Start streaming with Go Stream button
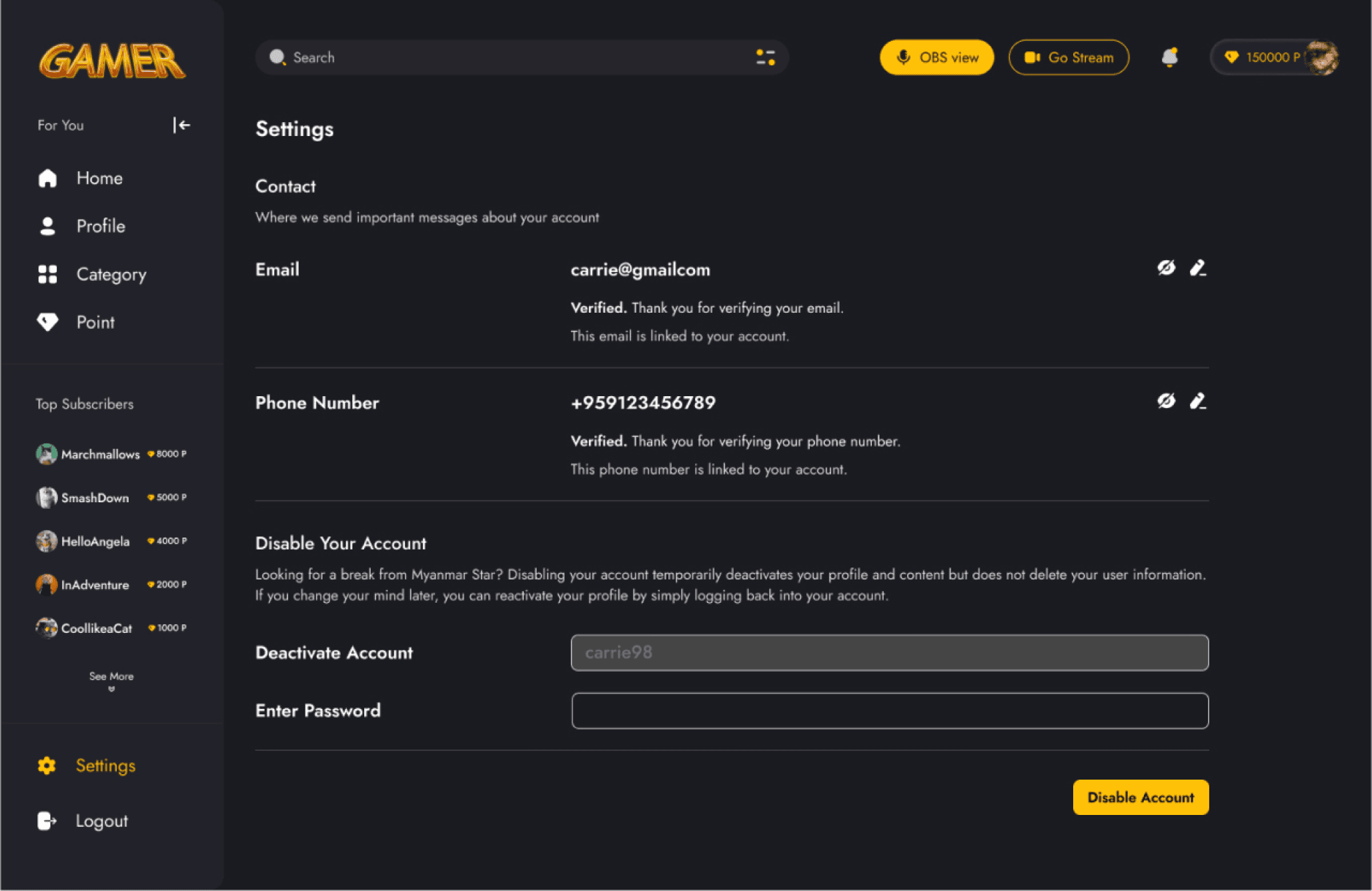 click(x=1069, y=57)
